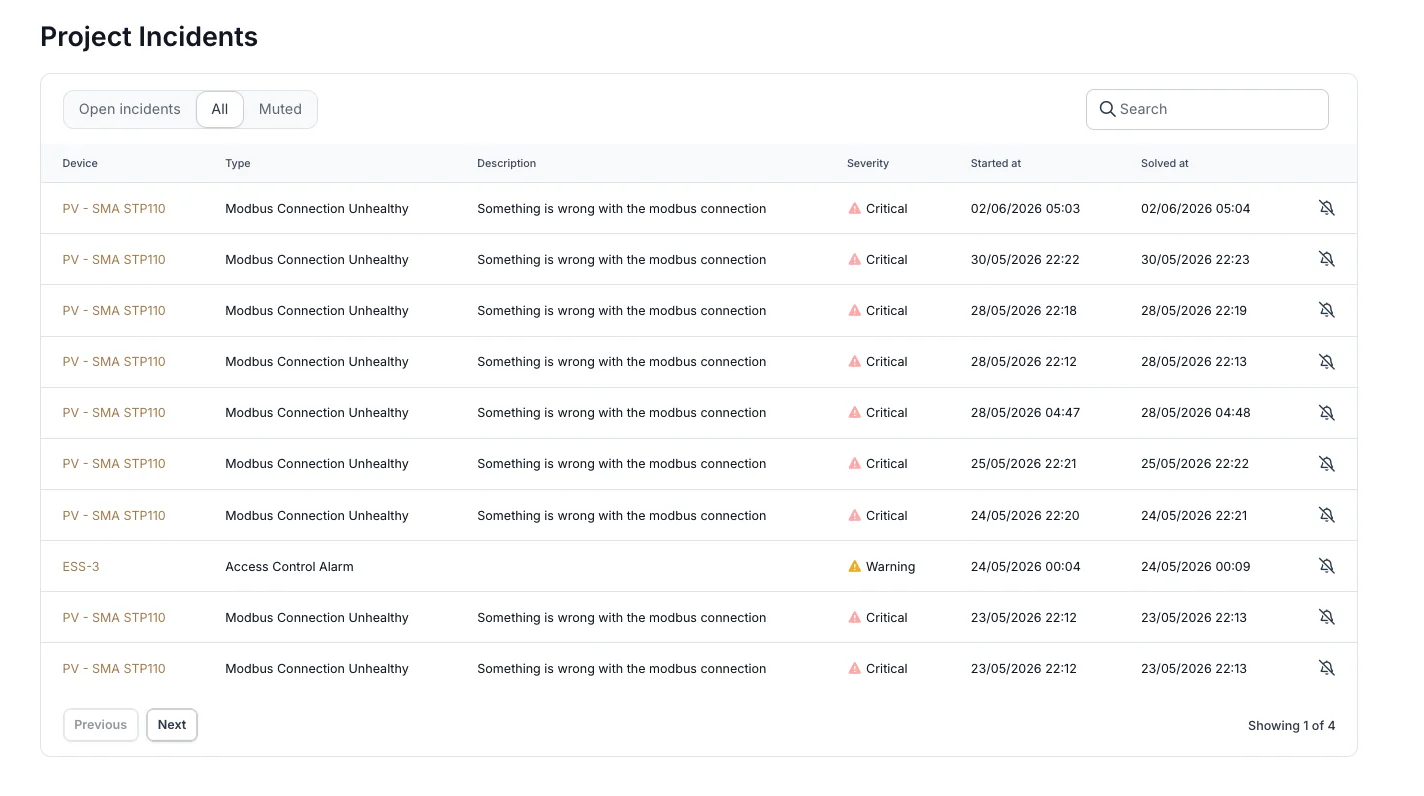Click the Previous page button
This screenshot has height=796, width=1424.
(x=101, y=725)
